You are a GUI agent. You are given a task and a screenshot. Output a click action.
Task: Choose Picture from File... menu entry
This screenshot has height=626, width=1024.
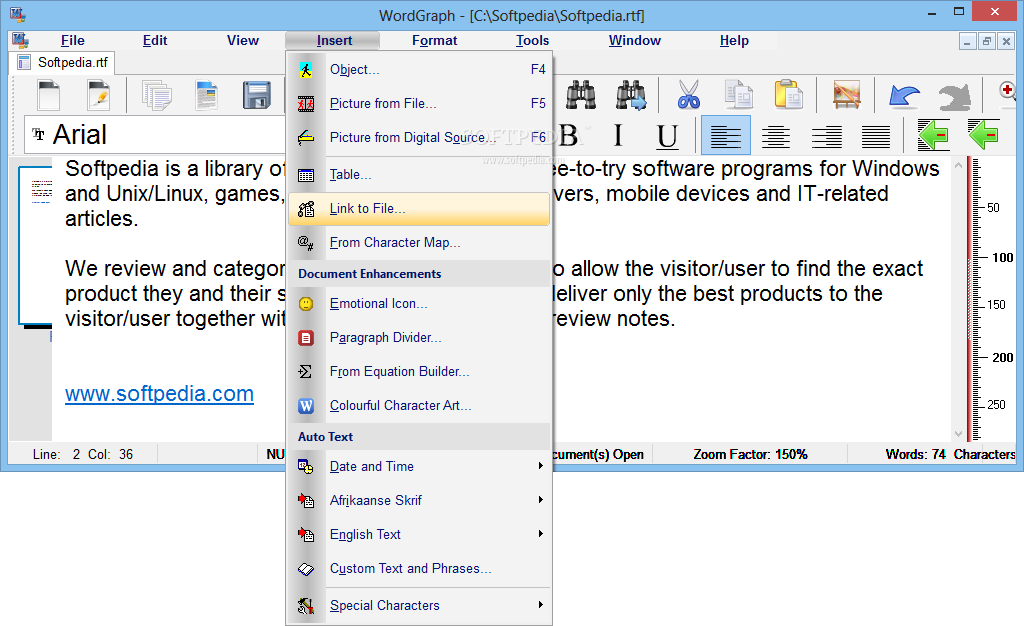(419, 103)
